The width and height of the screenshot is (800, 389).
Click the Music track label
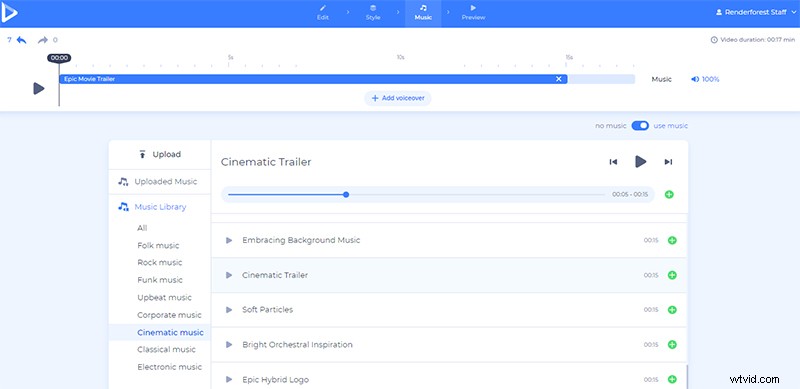click(x=661, y=79)
